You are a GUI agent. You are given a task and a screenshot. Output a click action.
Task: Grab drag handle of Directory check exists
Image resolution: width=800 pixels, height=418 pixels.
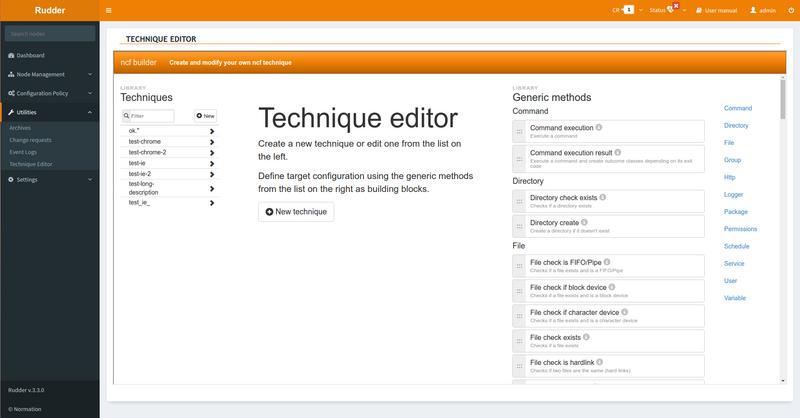(519, 202)
